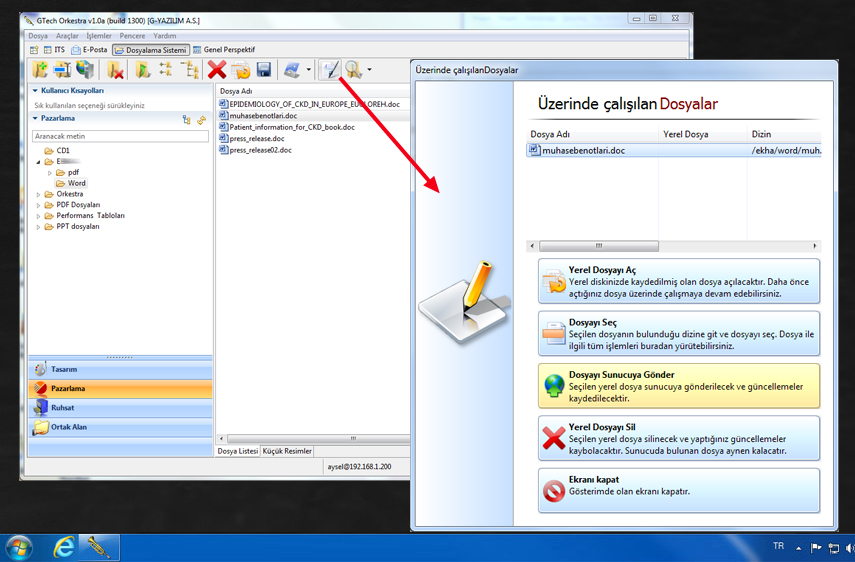The image size is (855, 562).
Task: Switch to the Dosyalama Sistemi perspective
Action: (x=150, y=50)
